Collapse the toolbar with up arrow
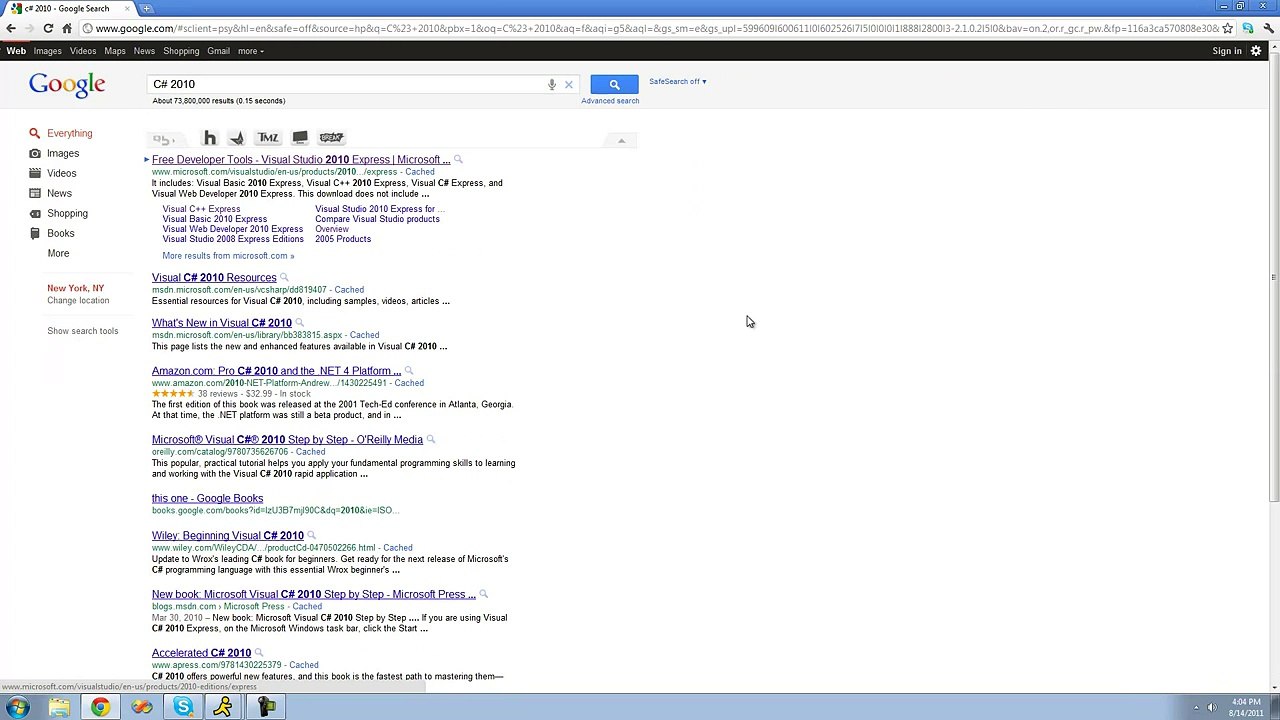The image size is (1280, 720). (x=621, y=141)
